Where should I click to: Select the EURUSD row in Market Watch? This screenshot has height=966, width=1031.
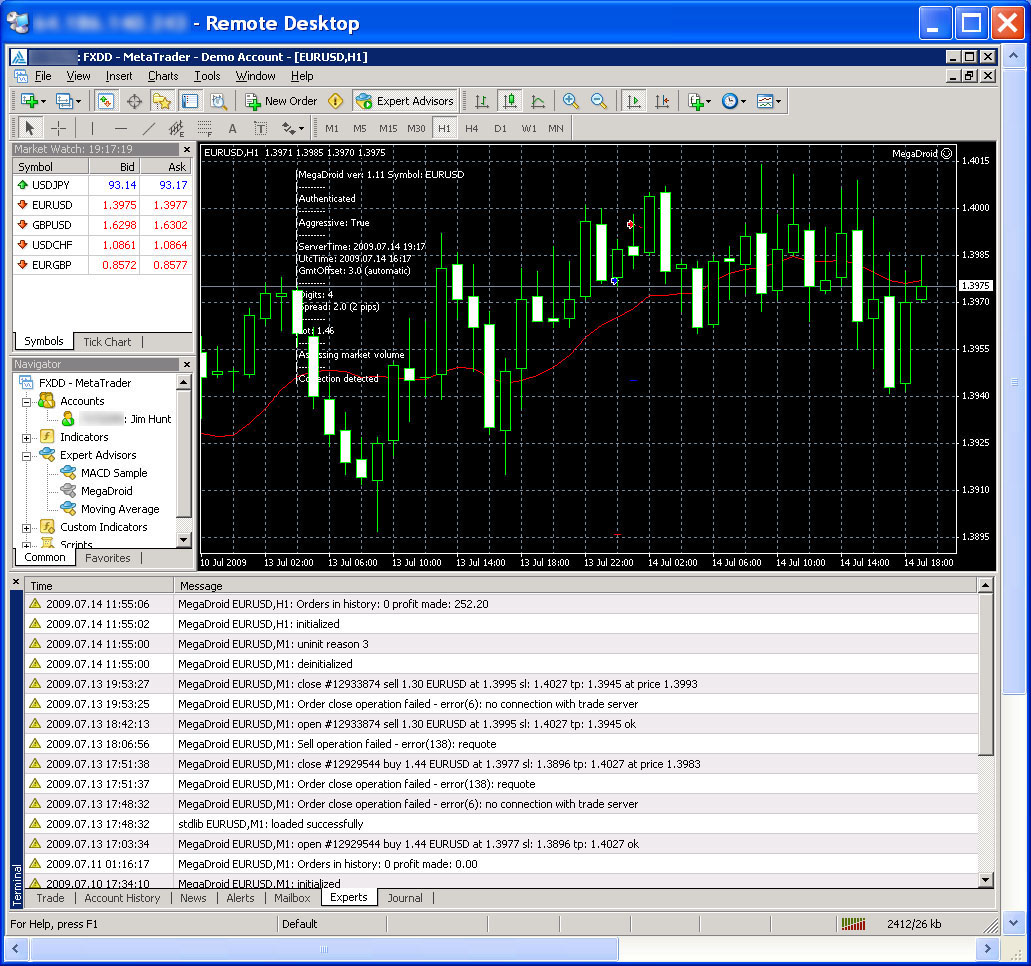tap(103, 205)
